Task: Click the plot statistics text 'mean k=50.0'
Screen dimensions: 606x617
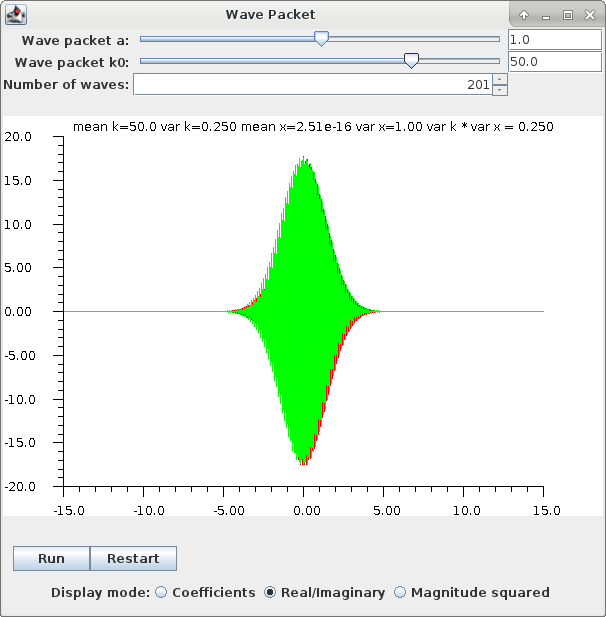Action: [115, 127]
